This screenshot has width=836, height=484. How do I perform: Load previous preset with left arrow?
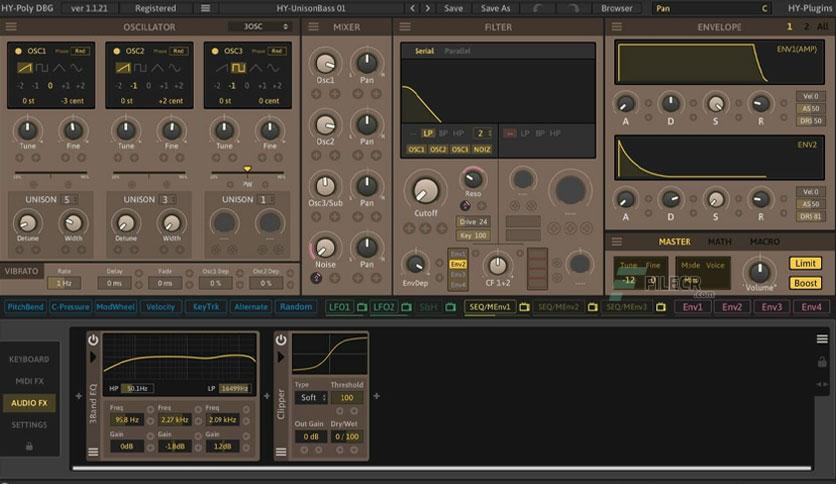tap(412, 8)
